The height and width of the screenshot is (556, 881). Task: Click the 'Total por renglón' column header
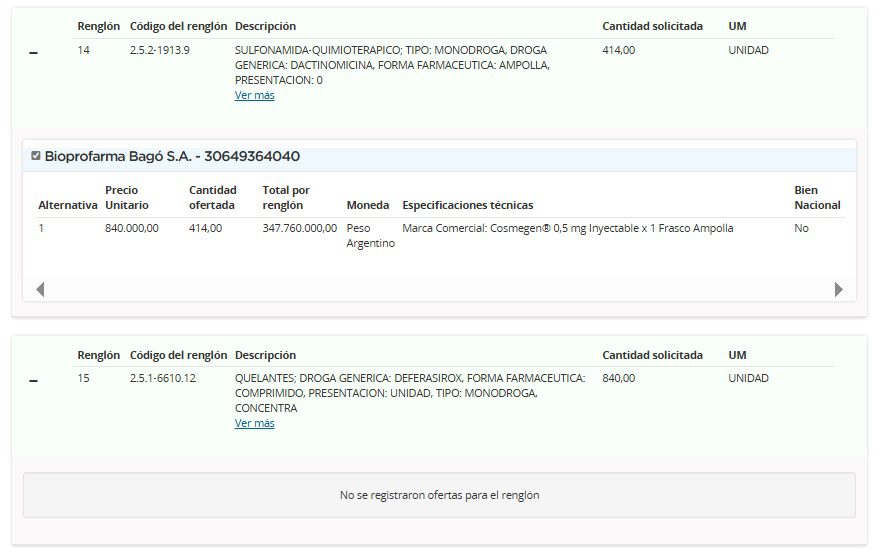(x=286, y=197)
